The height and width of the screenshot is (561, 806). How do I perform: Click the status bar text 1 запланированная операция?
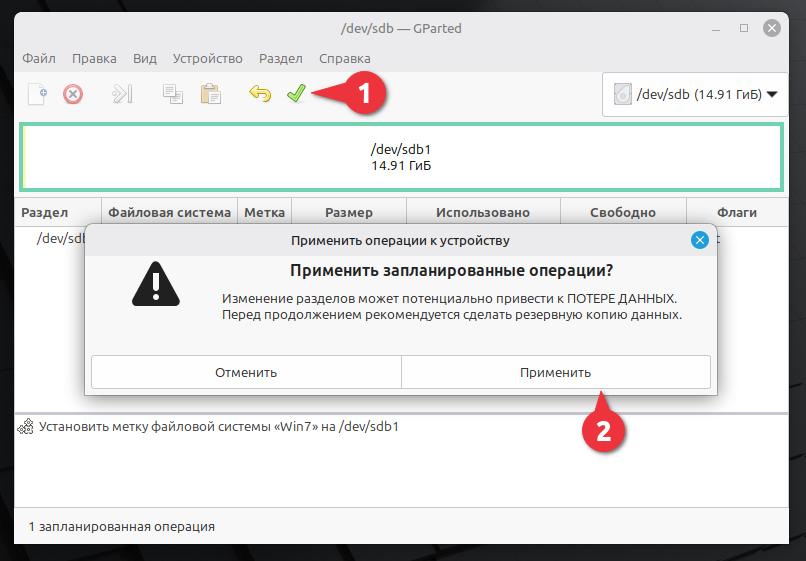pyautogui.click(x=122, y=527)
